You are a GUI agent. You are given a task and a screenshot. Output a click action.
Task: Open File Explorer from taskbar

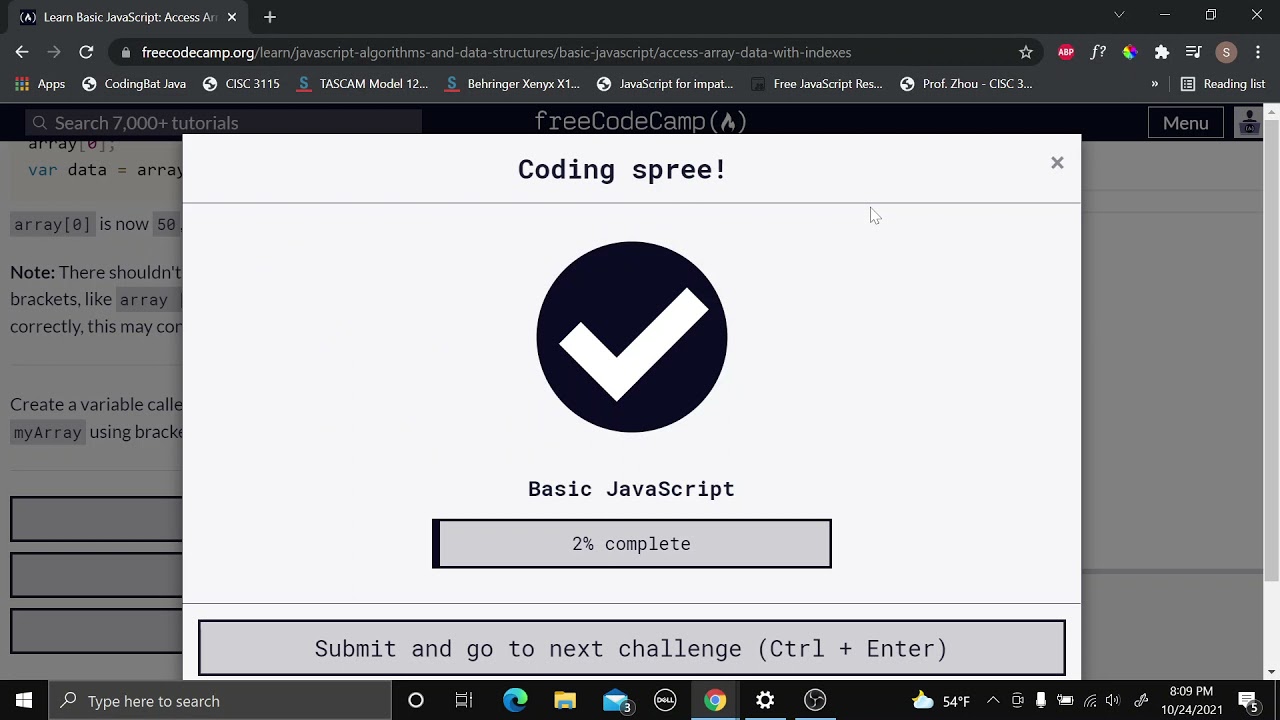coord(565,700)
